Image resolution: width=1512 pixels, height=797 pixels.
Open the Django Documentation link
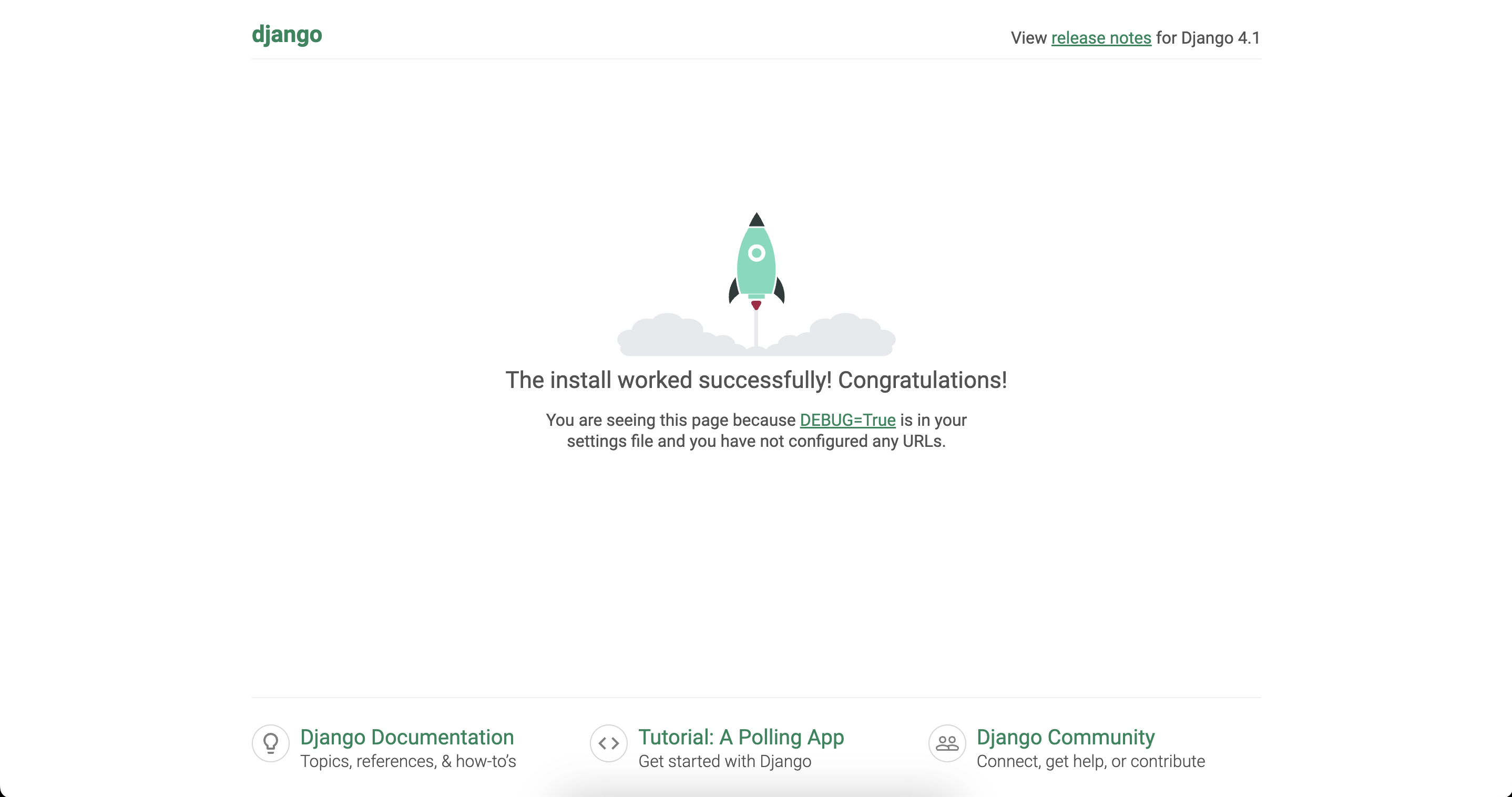click(x=407, y=737)
